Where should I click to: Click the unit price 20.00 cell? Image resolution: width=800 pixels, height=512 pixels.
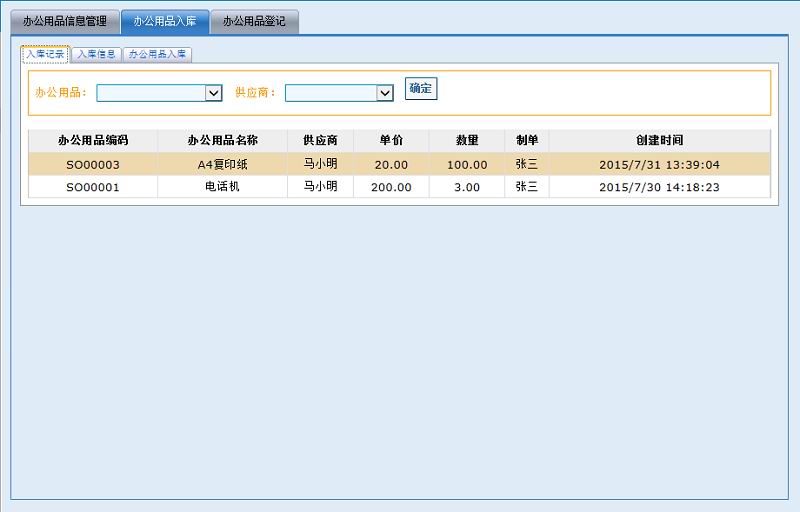coord(391,164)
